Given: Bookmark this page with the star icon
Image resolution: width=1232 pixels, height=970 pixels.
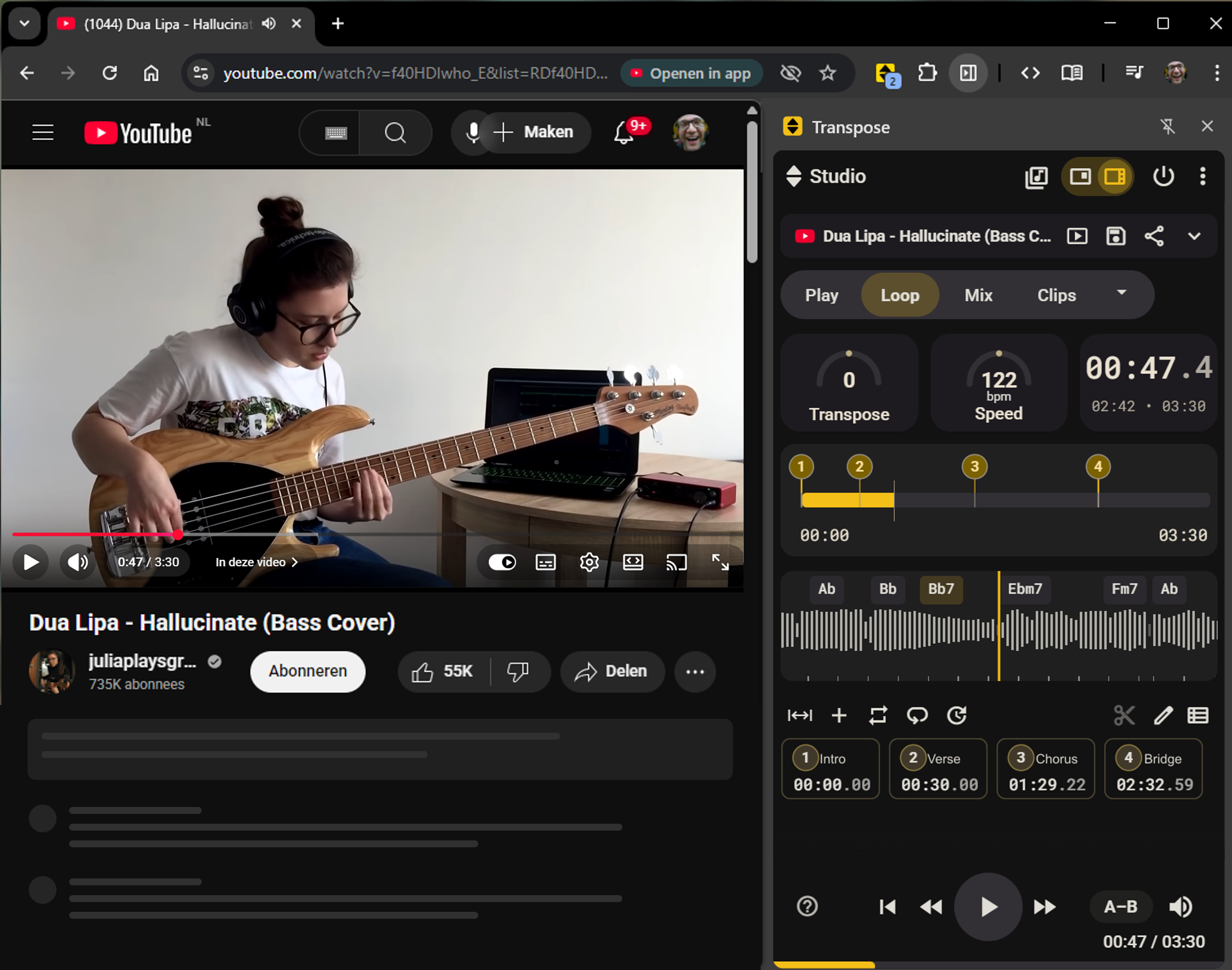Looking at the screenshot, I should click(827, 73).
